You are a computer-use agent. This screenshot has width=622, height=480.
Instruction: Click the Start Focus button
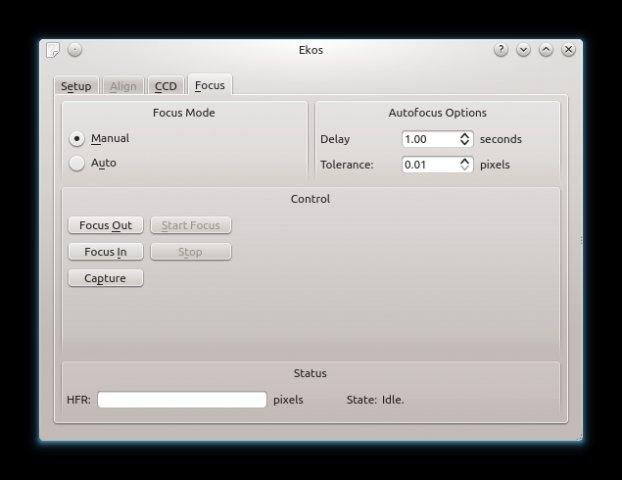191,225
